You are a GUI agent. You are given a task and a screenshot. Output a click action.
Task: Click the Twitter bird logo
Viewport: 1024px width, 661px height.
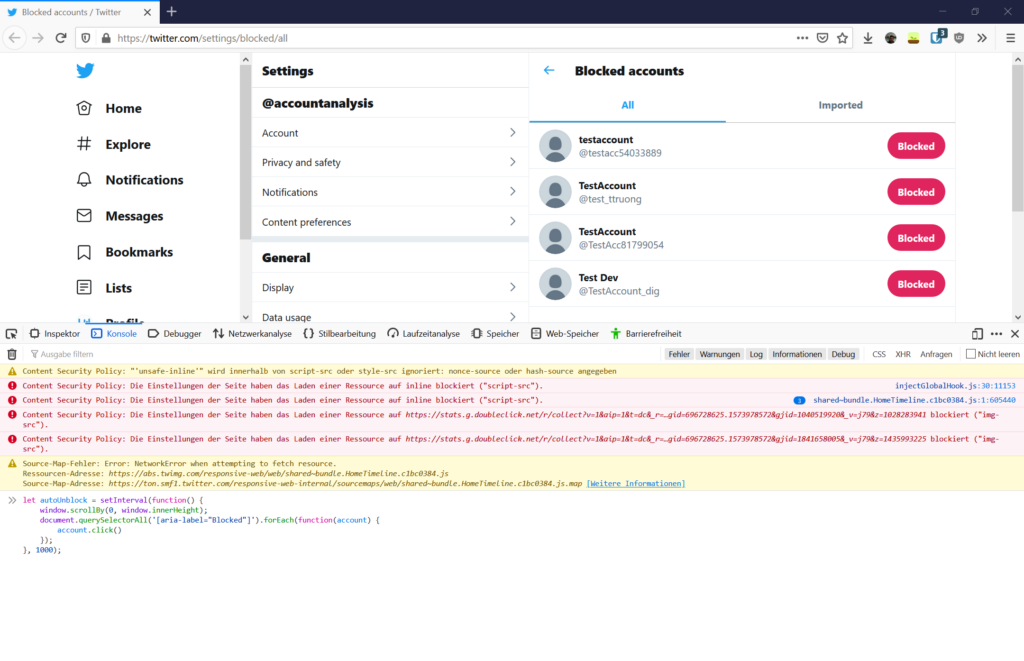85,71
